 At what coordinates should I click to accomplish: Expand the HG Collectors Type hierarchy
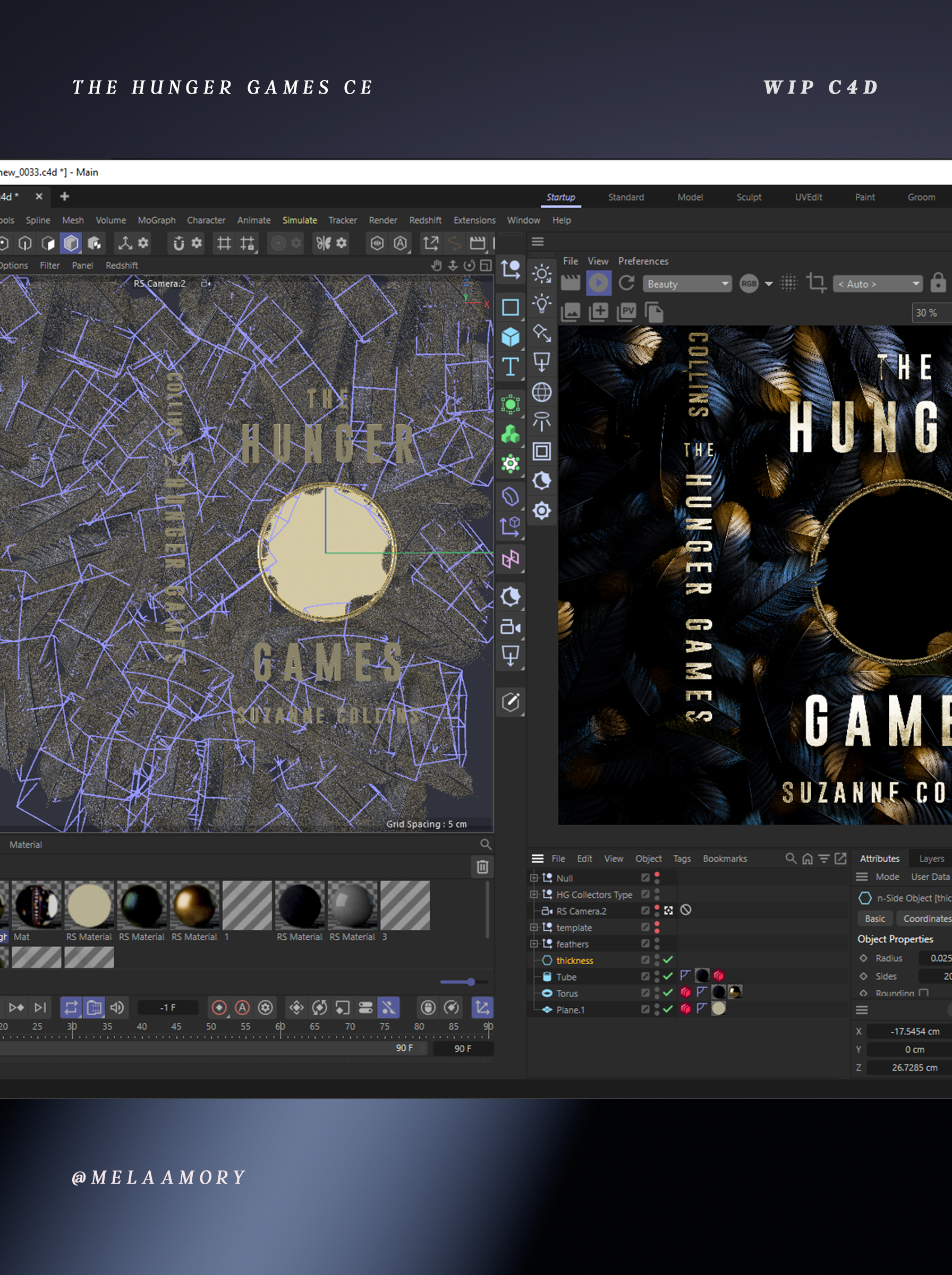[533, 894]
